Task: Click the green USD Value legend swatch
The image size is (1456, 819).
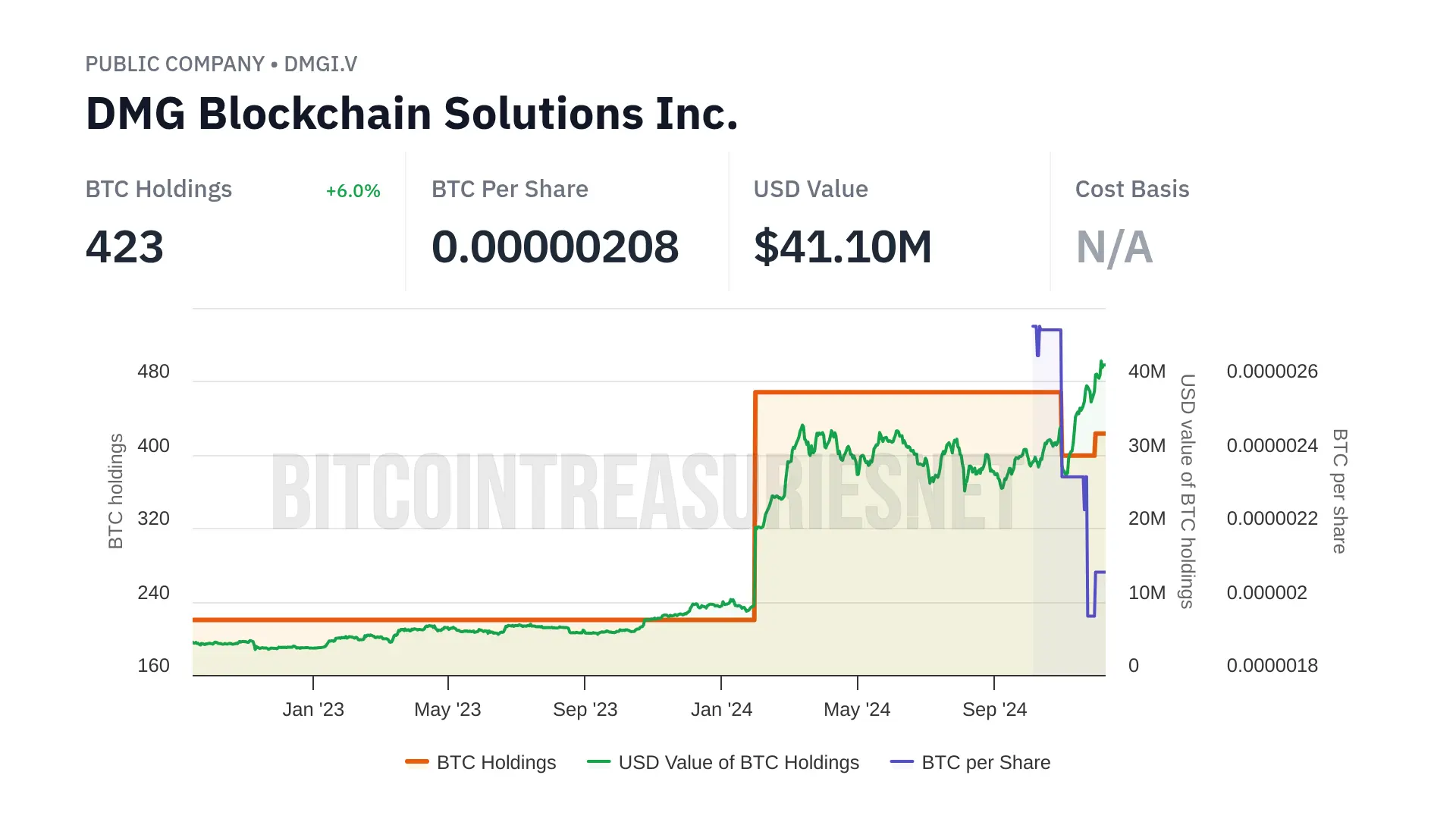Action: (598, 761)
